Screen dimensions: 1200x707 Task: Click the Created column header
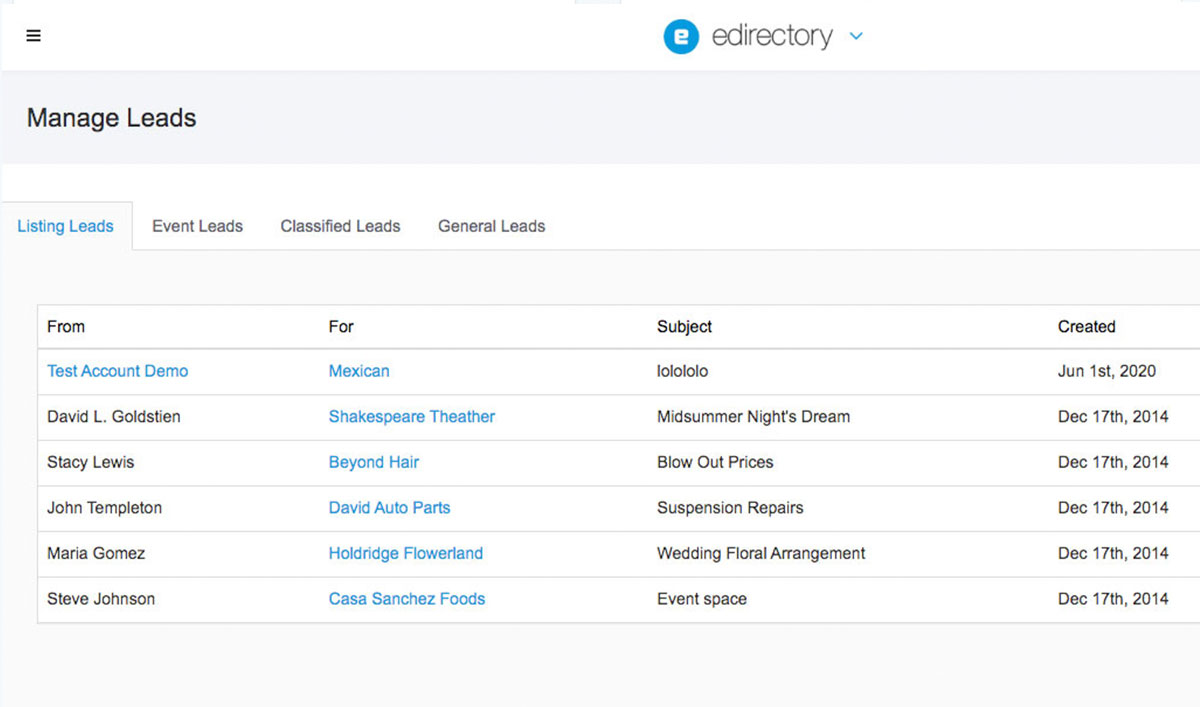(1086, 327)
